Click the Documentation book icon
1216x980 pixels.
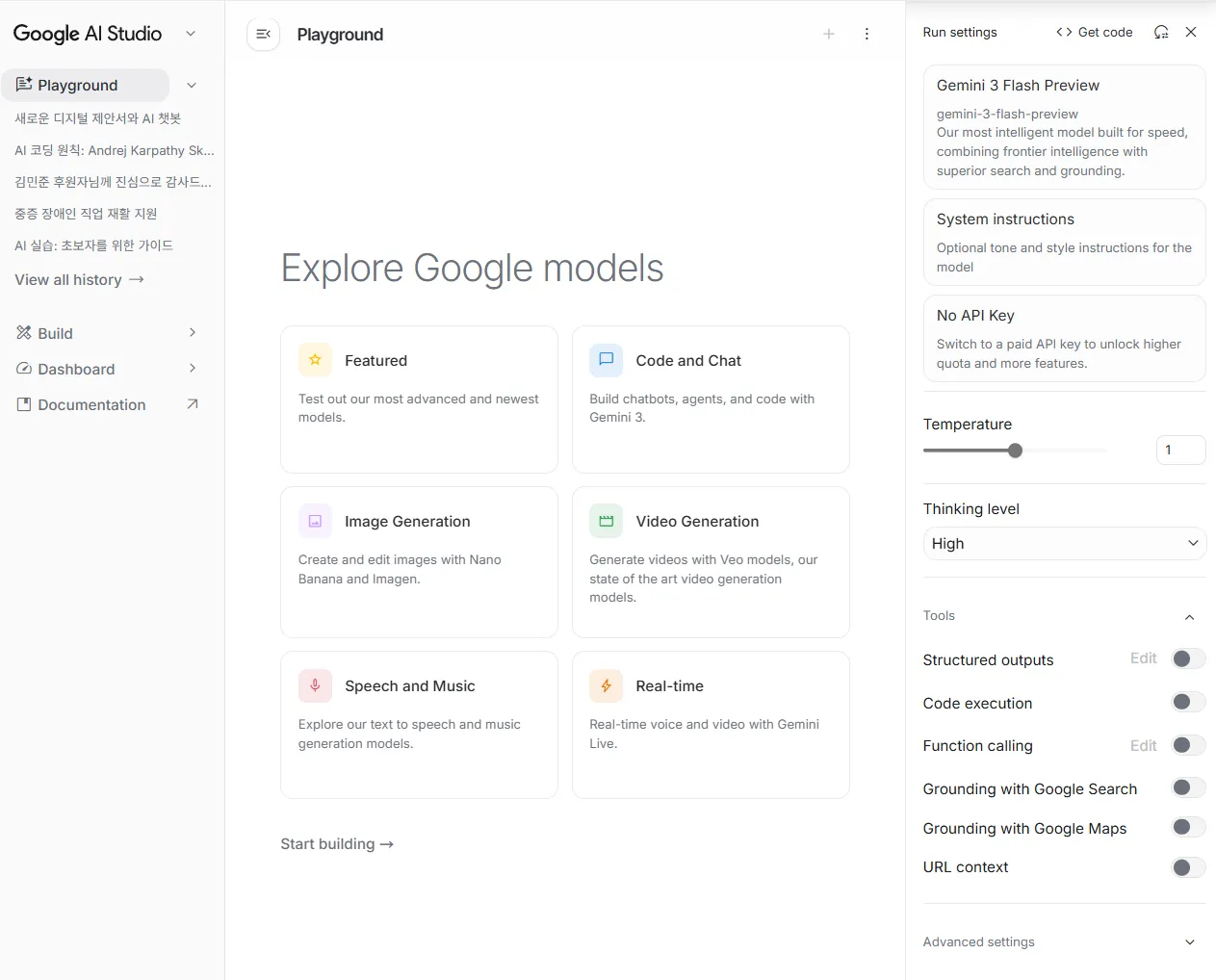(24, 405)
